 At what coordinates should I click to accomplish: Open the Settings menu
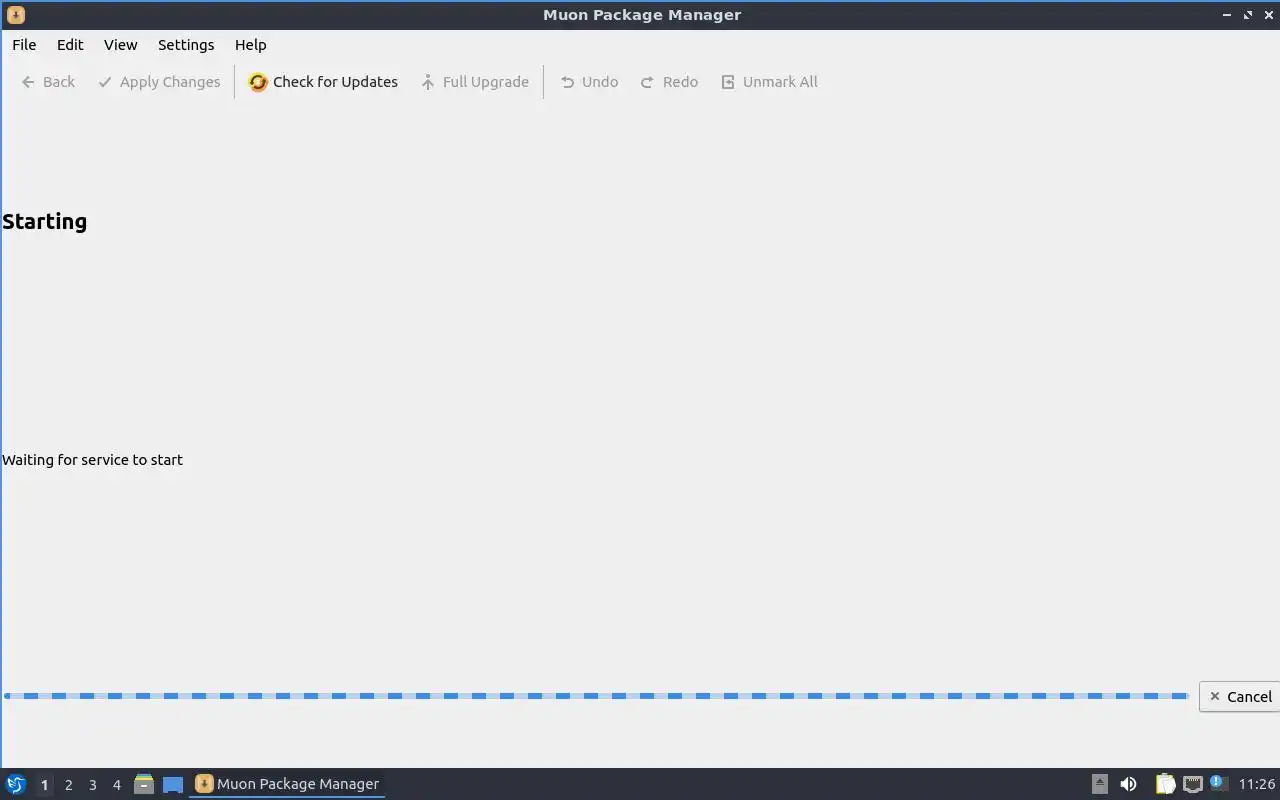pos(186,45)
